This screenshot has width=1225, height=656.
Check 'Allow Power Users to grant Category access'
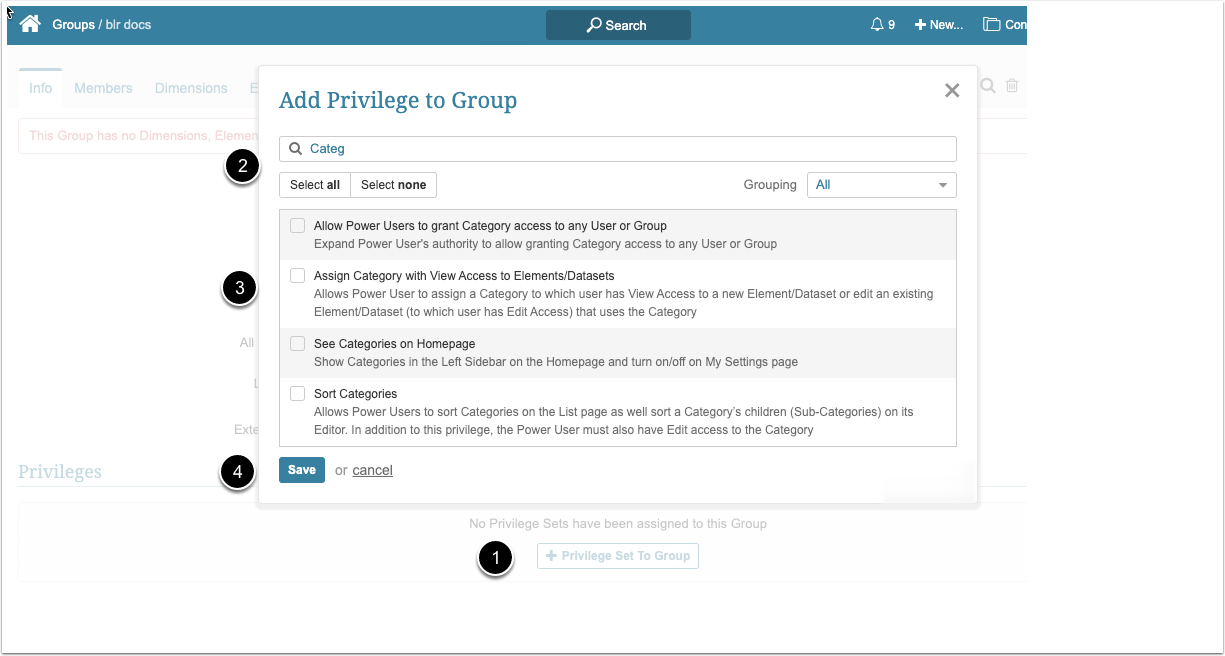pyautogui.click(x=298, y=226)
